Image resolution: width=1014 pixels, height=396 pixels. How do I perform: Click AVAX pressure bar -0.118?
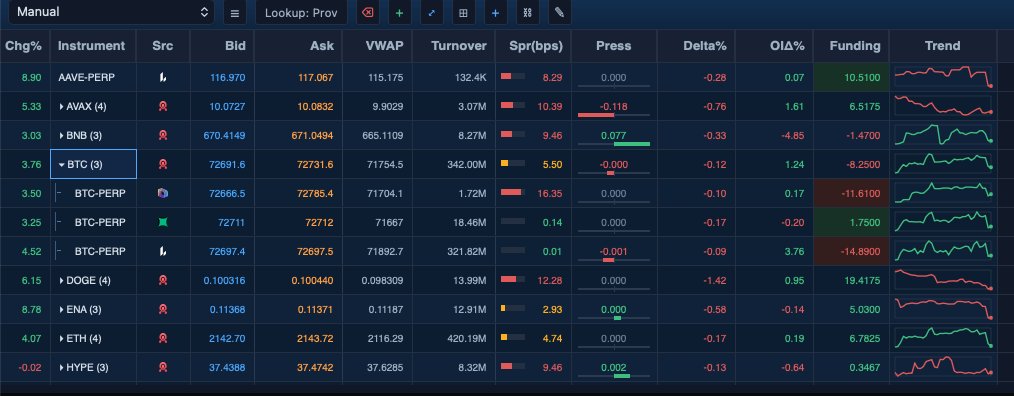pyautogui.click(x=613, y=115)
